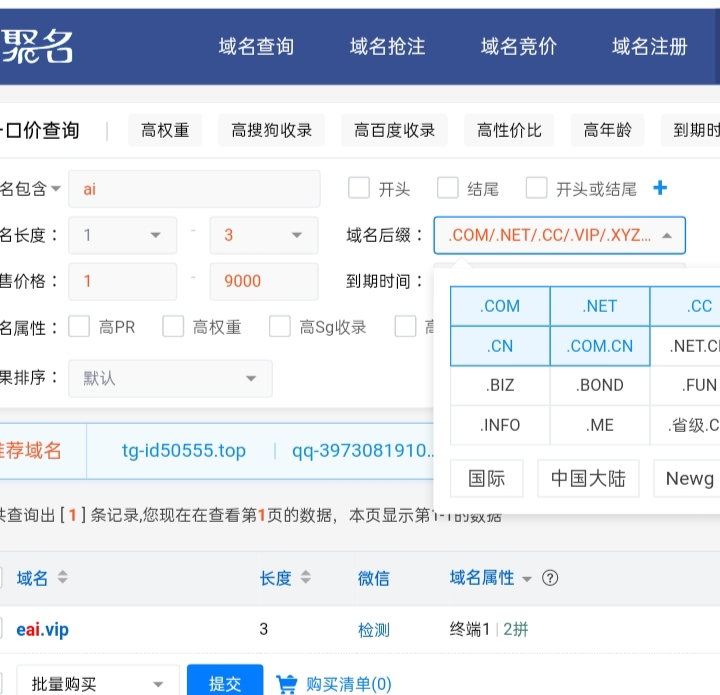This screenshot has height=695, width=720.
Task: Check the 高权重 attribute checkbox
Action: click(x=173, y=326)
